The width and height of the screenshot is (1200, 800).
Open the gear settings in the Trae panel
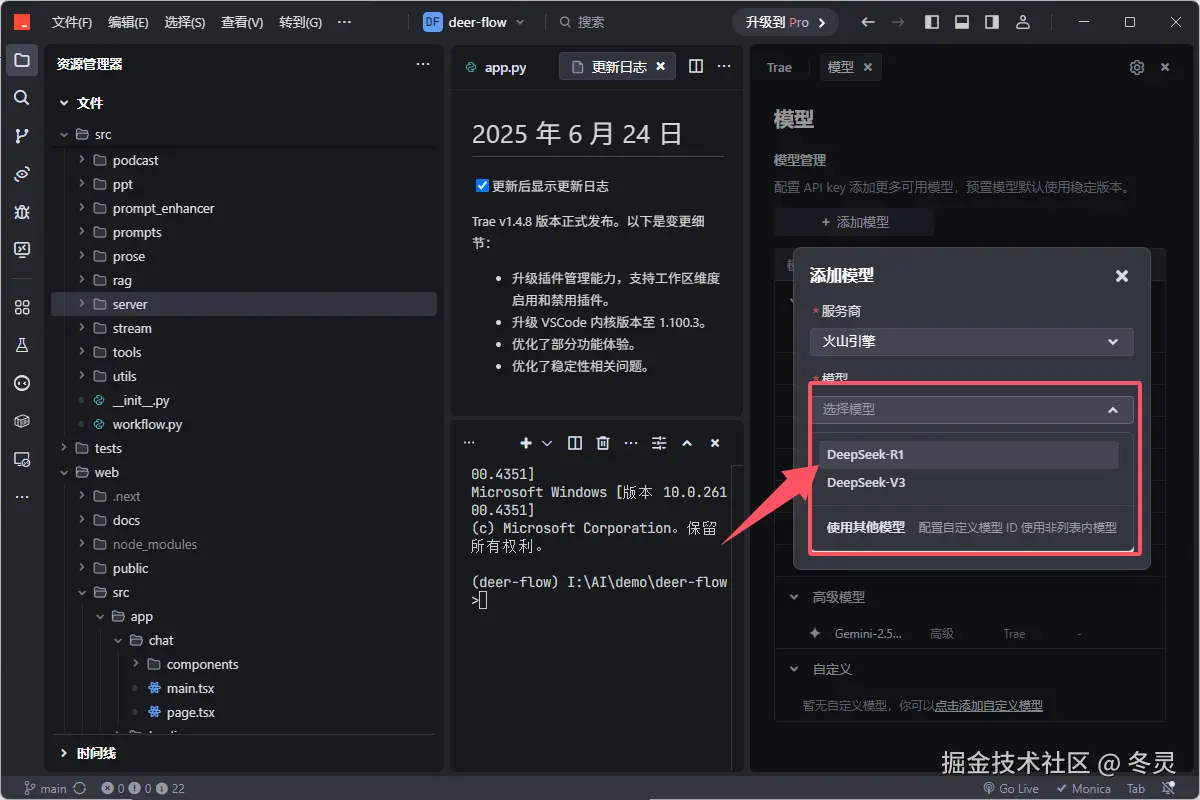(1136, 67)
